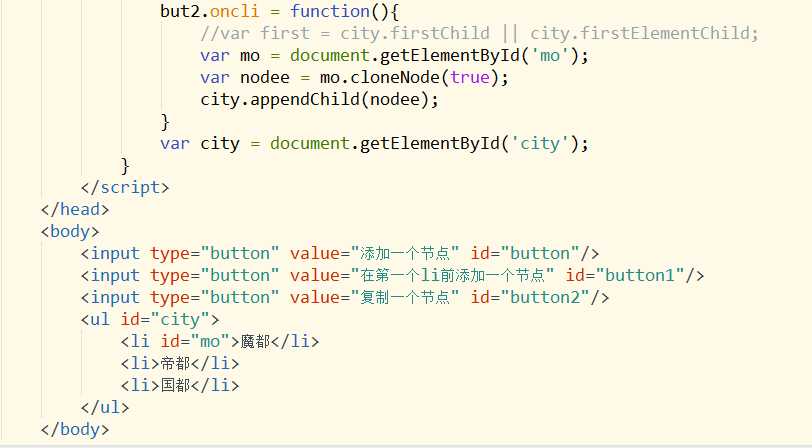The height and width of the screenshot is (448, 812).
Task: Click the '<li>帝都</li>' line
Action: [180, 364]
